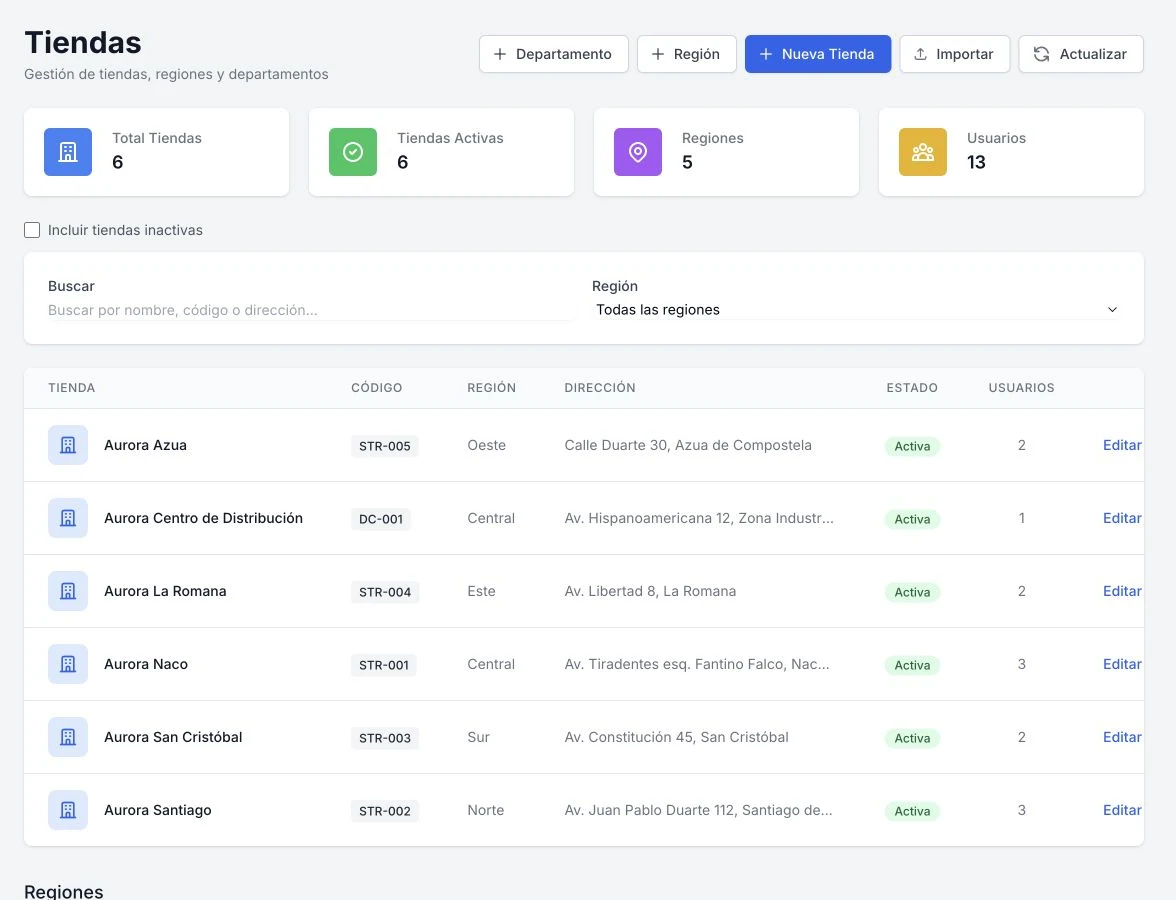Create a Nueva Tienda
Image resolution: width=1176 pixels, height=900 pixels.
click(818, 54)
